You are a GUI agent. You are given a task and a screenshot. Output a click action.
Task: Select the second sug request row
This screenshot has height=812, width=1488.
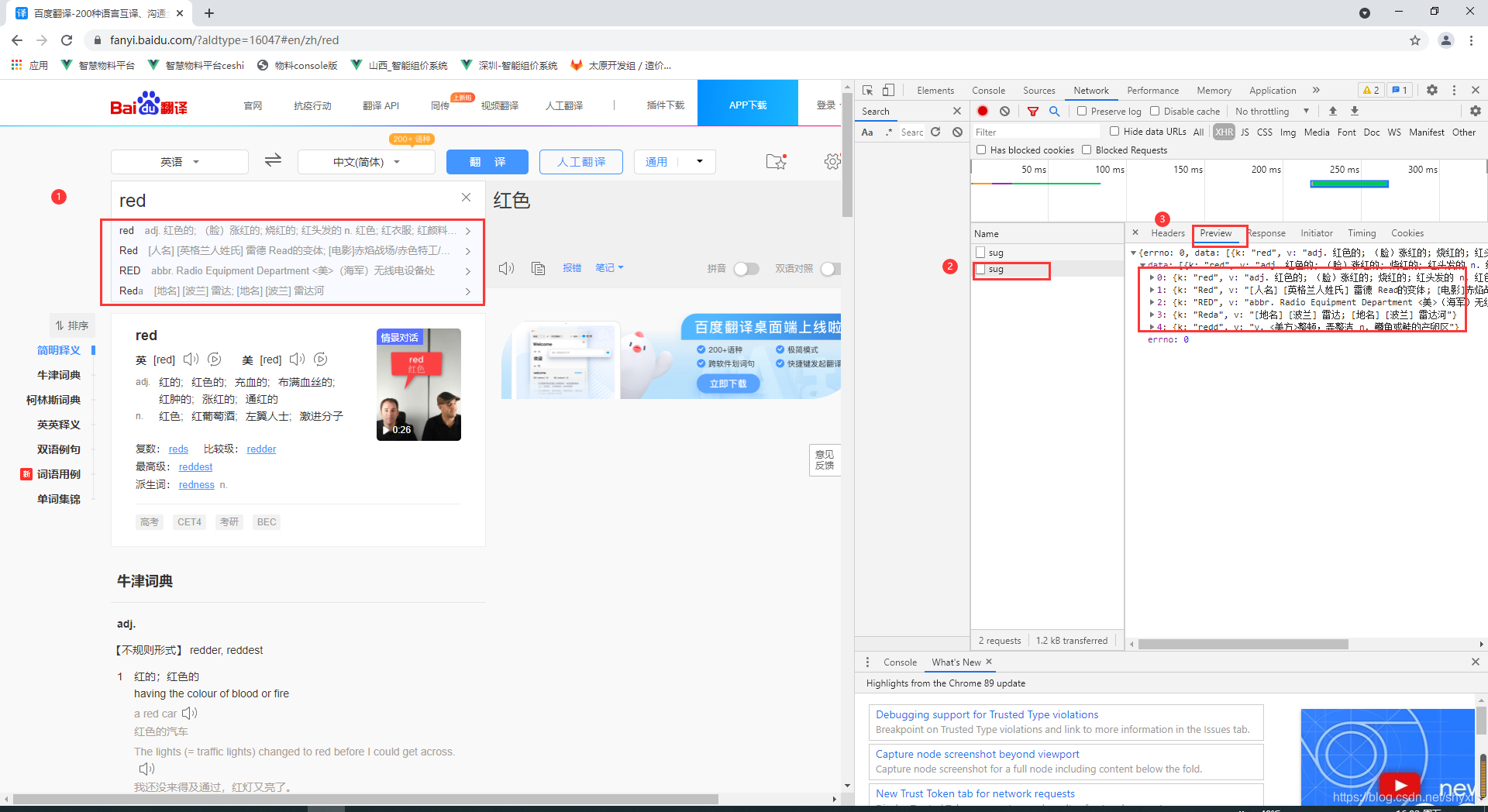pyautogui.click(x=1047, y=270)
